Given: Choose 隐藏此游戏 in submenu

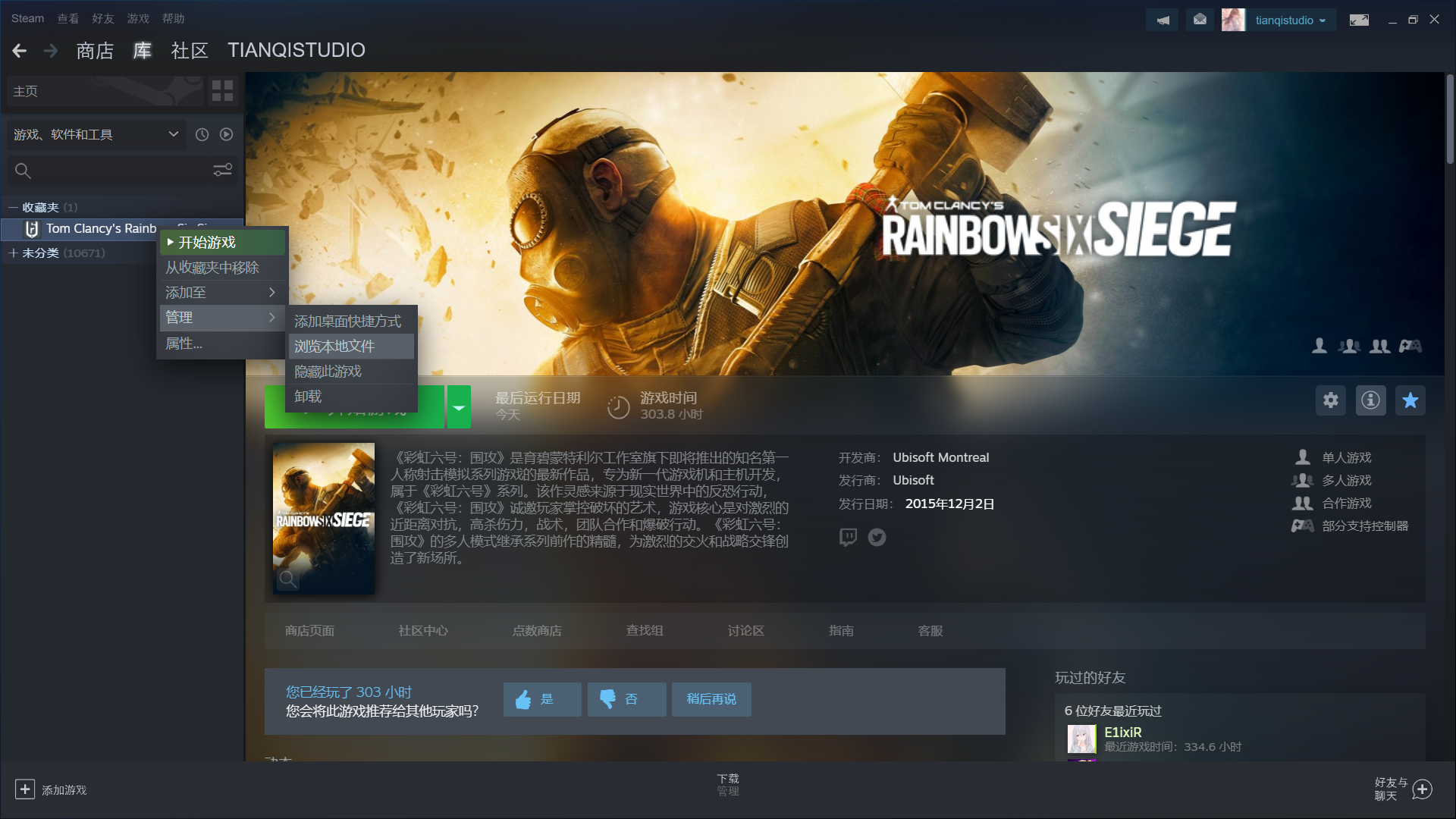Looking at the screenshot, I should tap(351, 372).
